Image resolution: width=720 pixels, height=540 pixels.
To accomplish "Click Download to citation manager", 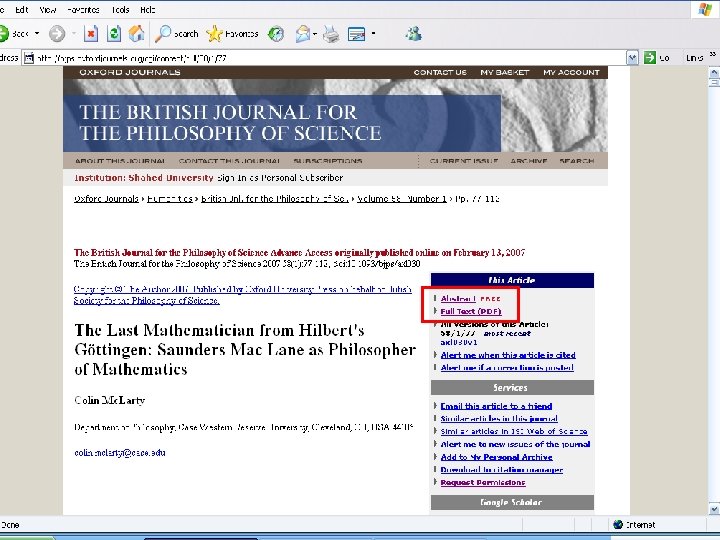I will point(501,469).
